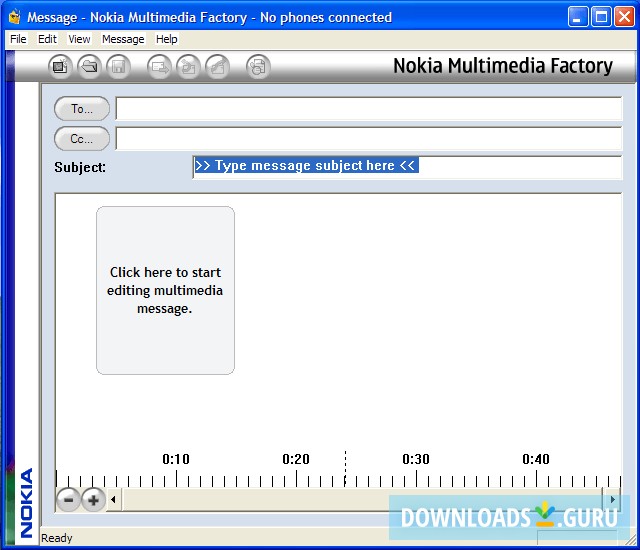This screenshot has width=640, height=550.
Task: Click the 0:20 mark on timeline
Action: click(x=296, y=459)
